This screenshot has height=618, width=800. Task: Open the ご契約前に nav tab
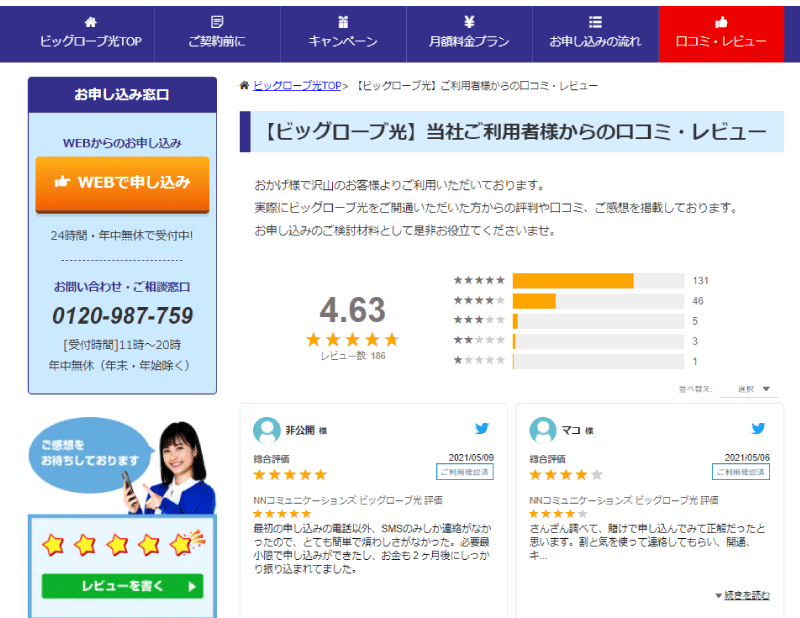[217, 34]
